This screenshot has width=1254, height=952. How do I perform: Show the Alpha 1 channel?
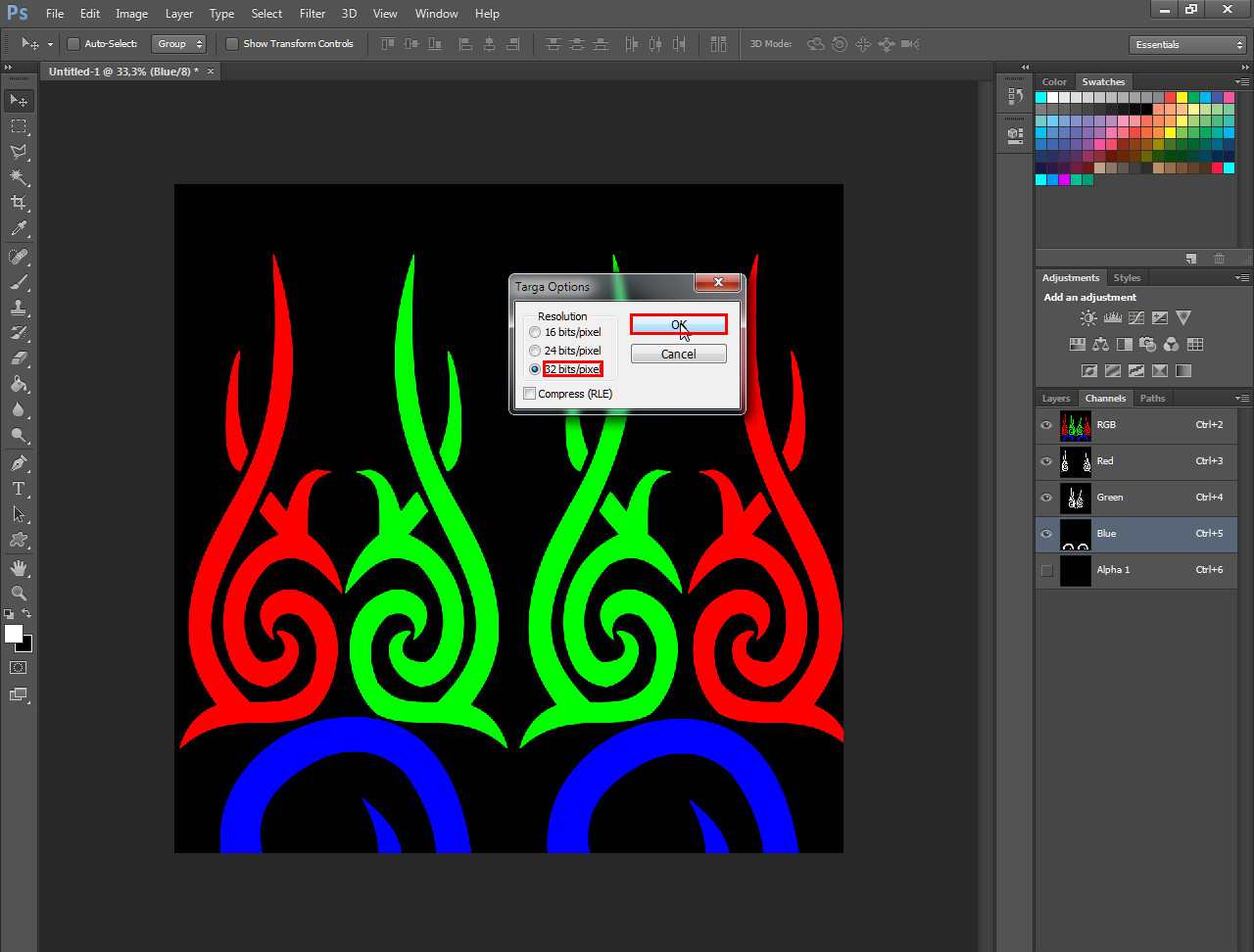click(x=1046, y=570)
